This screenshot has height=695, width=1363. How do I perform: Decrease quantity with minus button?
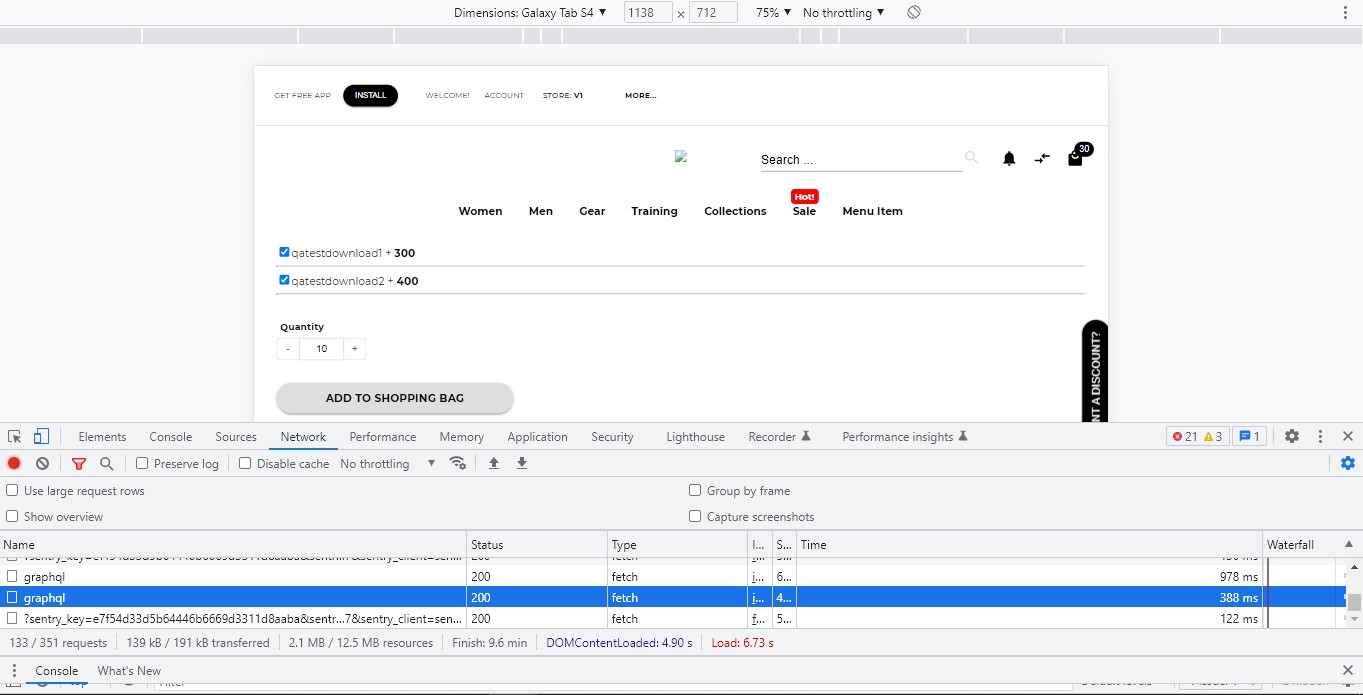pos(288,349)
